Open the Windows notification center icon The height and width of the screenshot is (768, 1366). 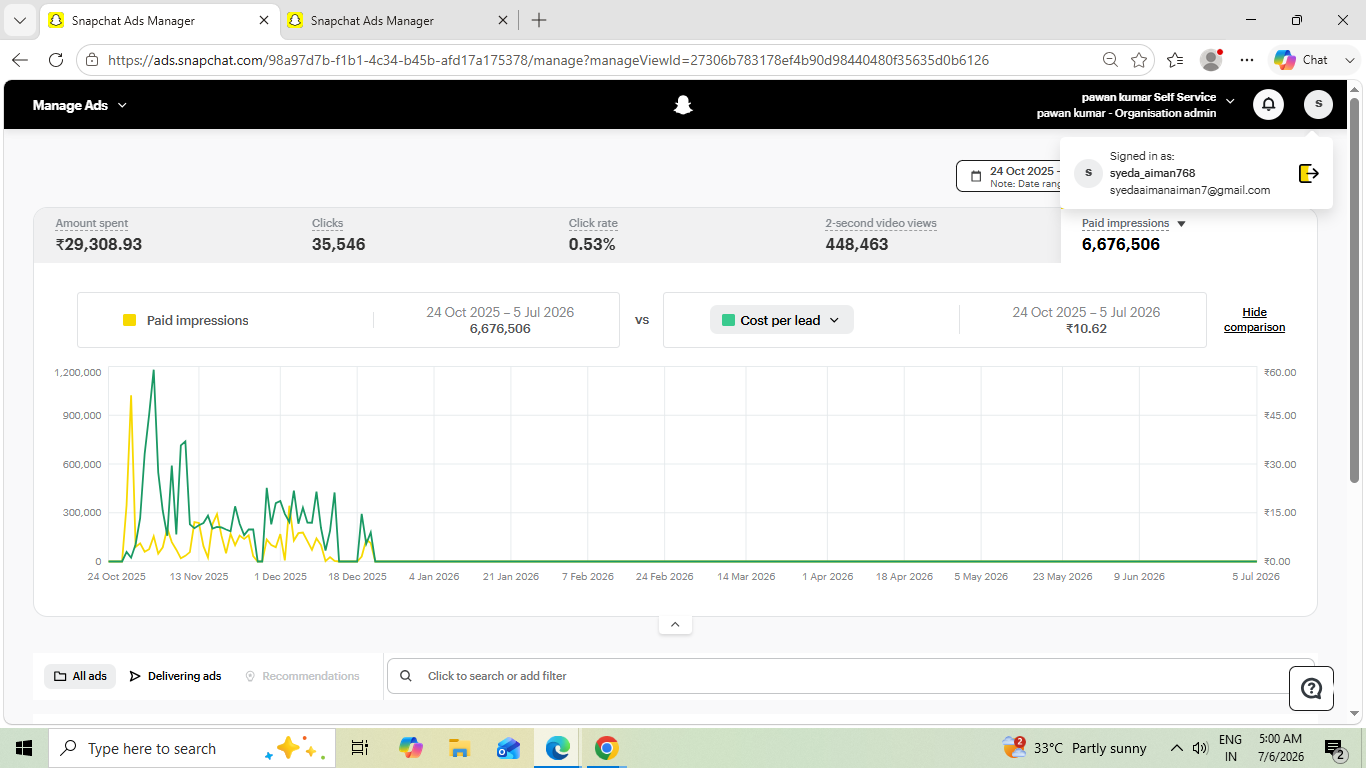1334,748
